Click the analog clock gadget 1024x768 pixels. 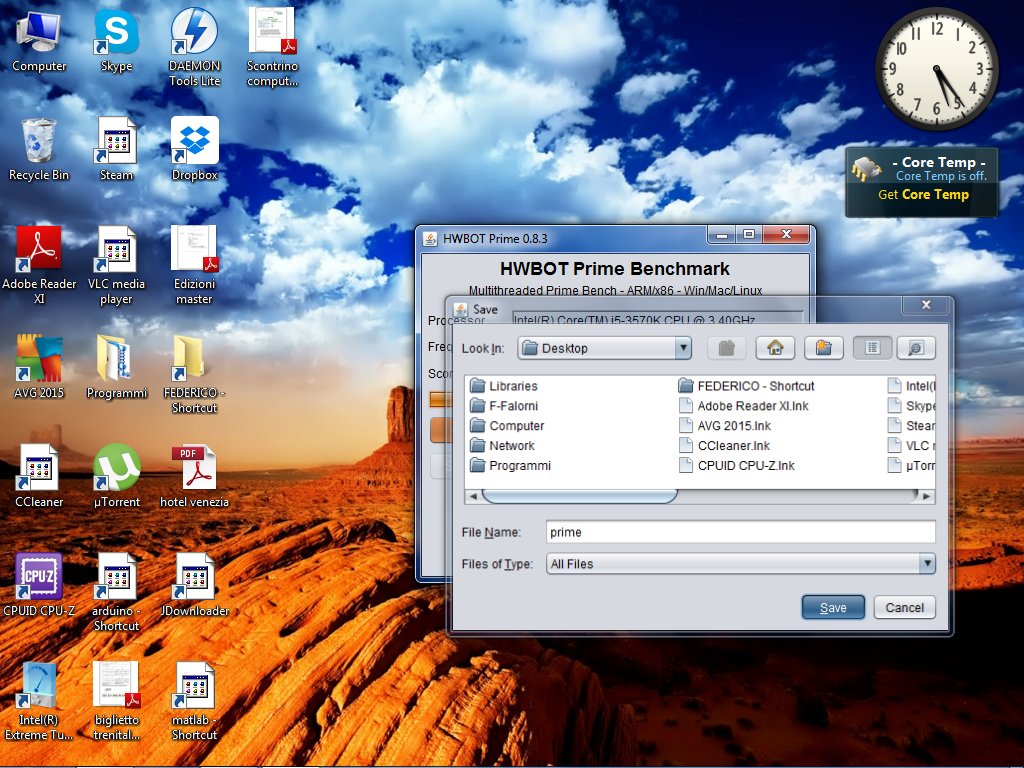(936, 69)
